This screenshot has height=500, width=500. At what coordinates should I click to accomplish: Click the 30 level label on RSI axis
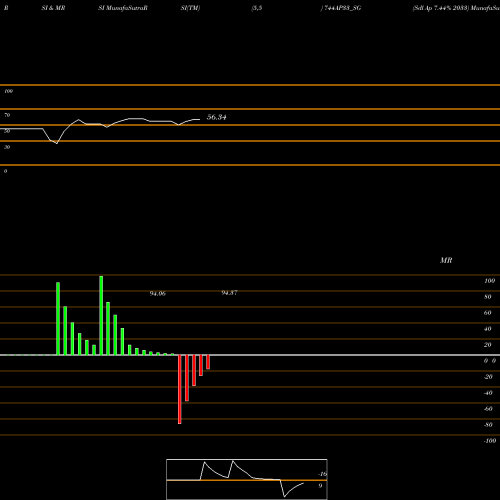pos(7,147)
